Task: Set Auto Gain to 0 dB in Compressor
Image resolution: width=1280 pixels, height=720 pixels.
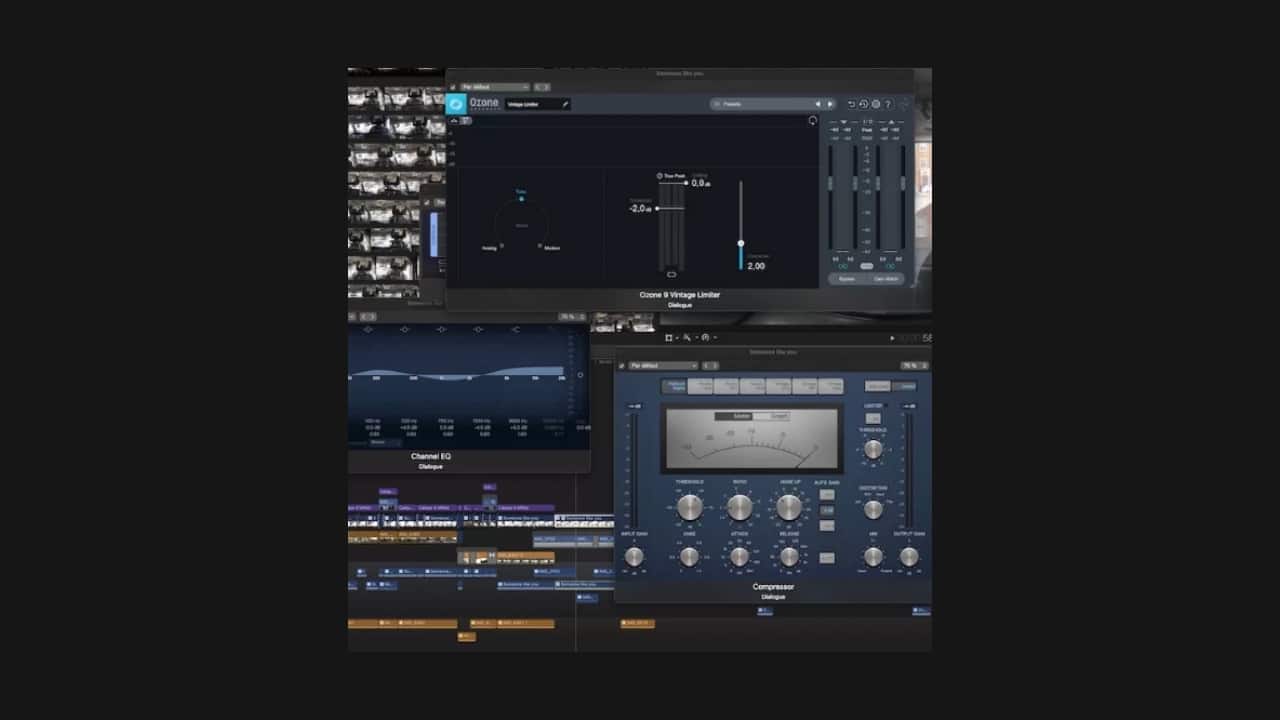Action: (x=827, y=510)
